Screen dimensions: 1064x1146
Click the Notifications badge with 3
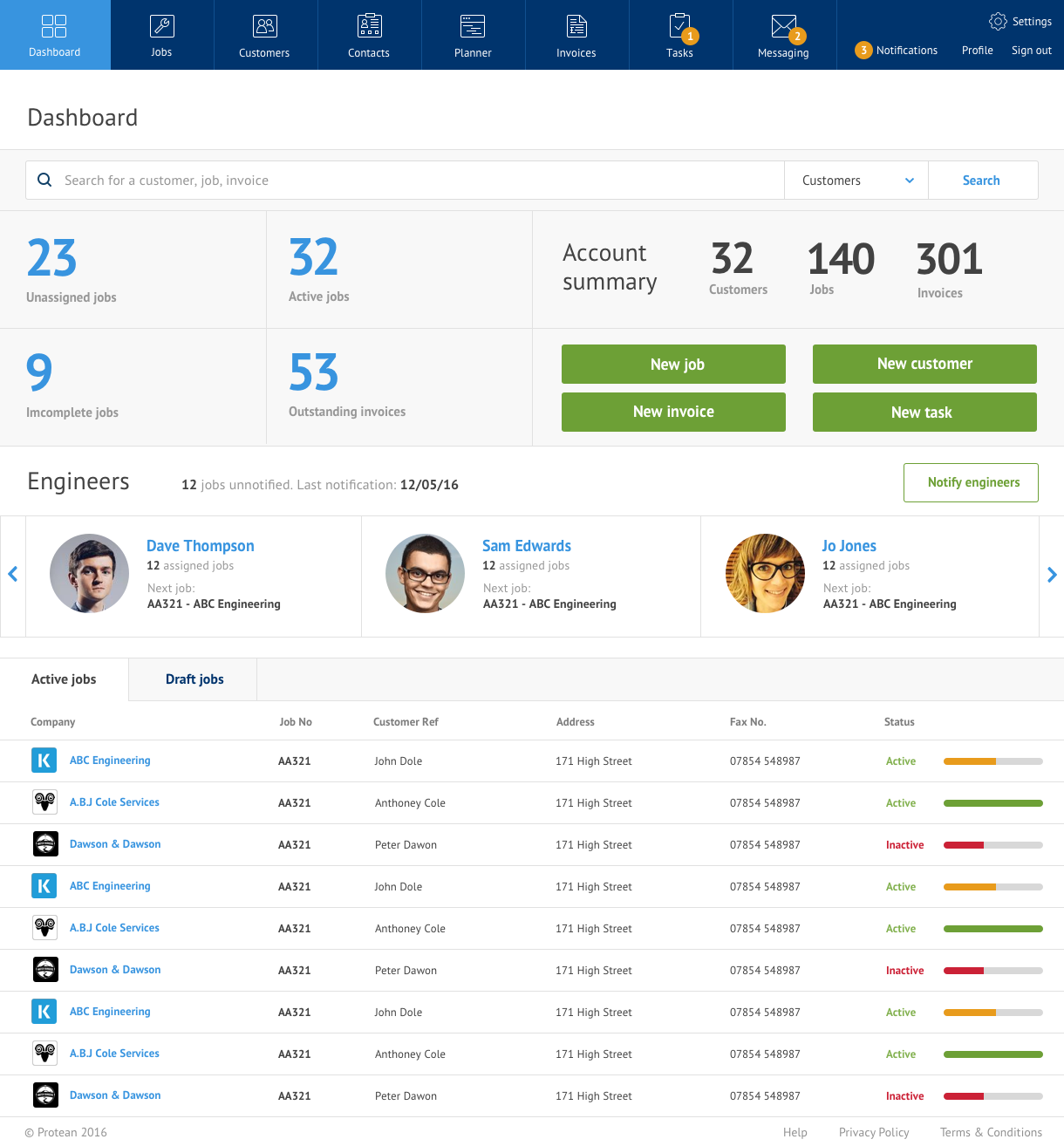tap(863, 51)
